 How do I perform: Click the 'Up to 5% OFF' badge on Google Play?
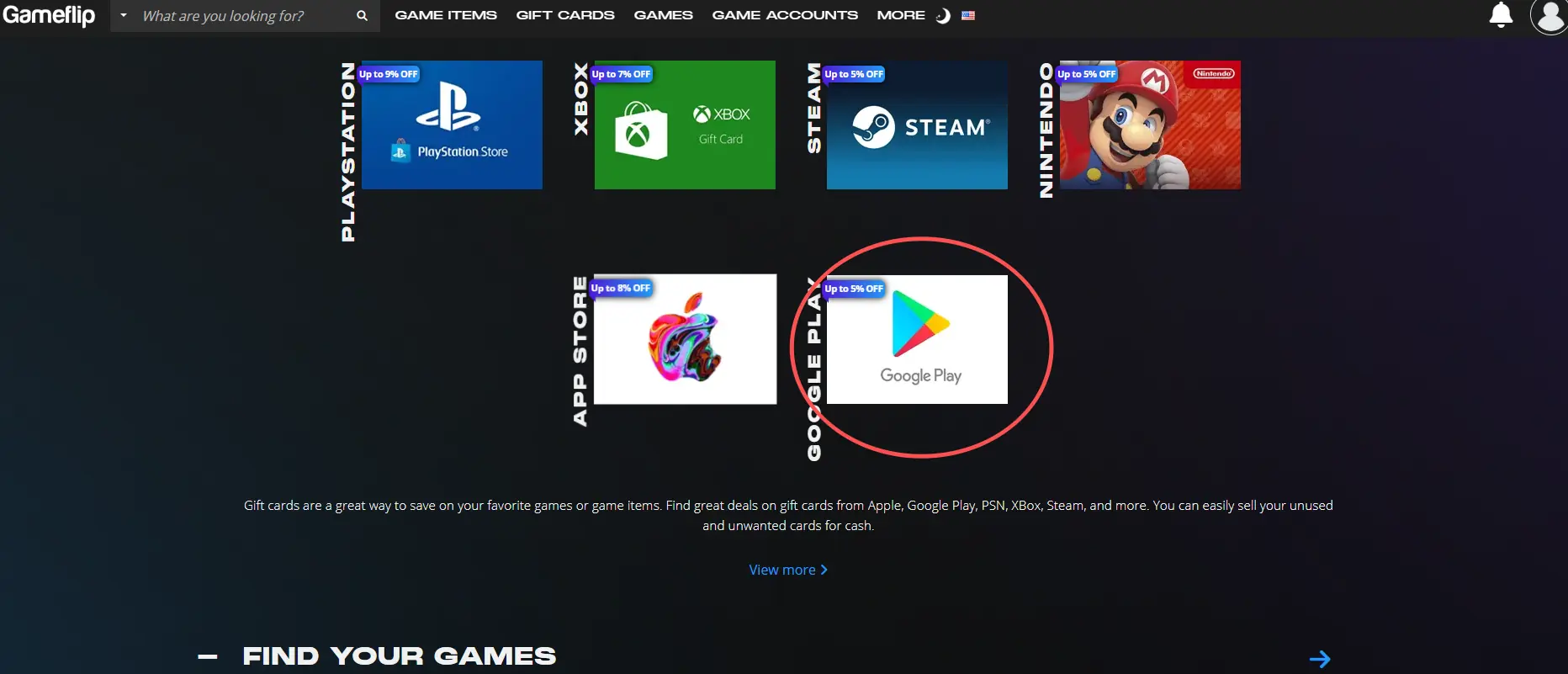click(854, 289)
